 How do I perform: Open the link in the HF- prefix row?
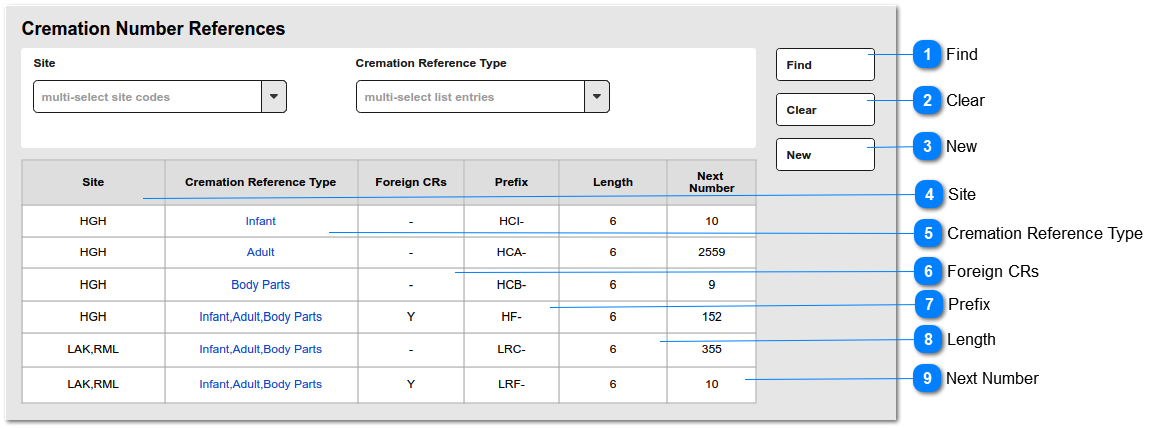(260, 317)
